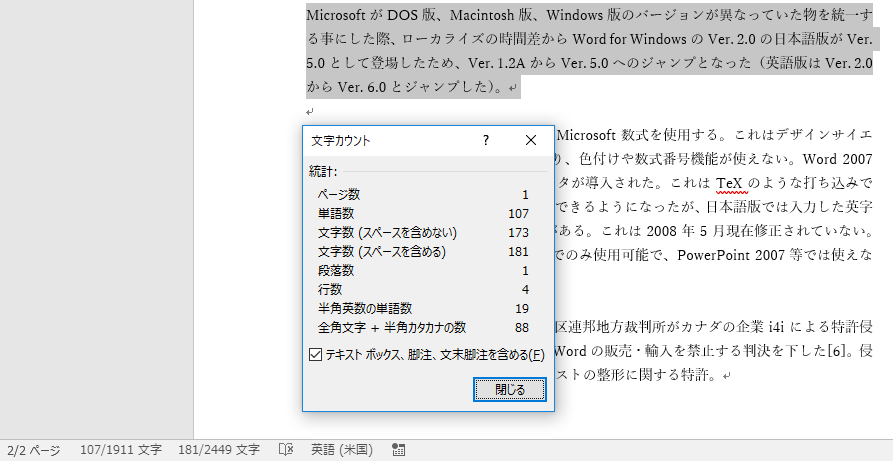Click the 181/2449 文字 character count indicator

pyautogui.click(x=219, y=450)
